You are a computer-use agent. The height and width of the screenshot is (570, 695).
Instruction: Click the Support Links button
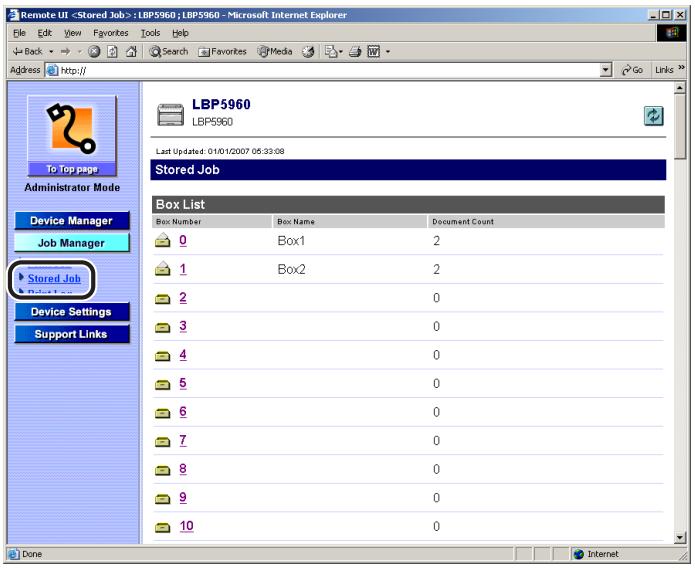pyautogui.click(x=72, y=334)
